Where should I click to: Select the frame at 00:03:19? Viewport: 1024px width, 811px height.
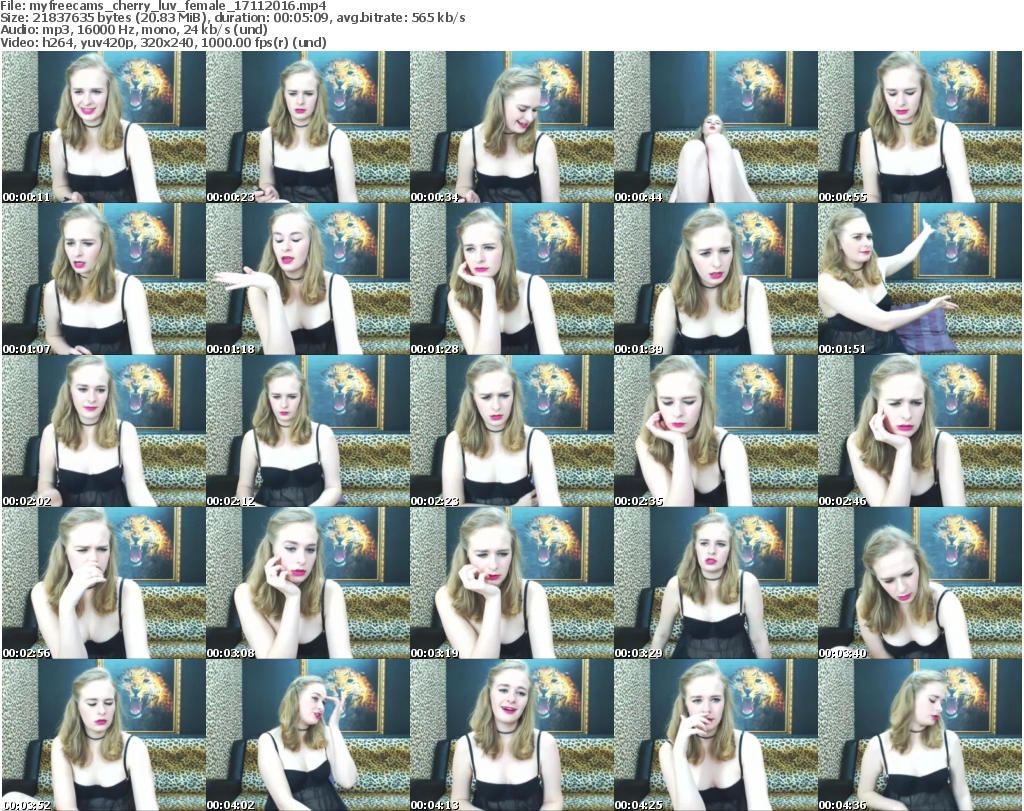(512, 583)
